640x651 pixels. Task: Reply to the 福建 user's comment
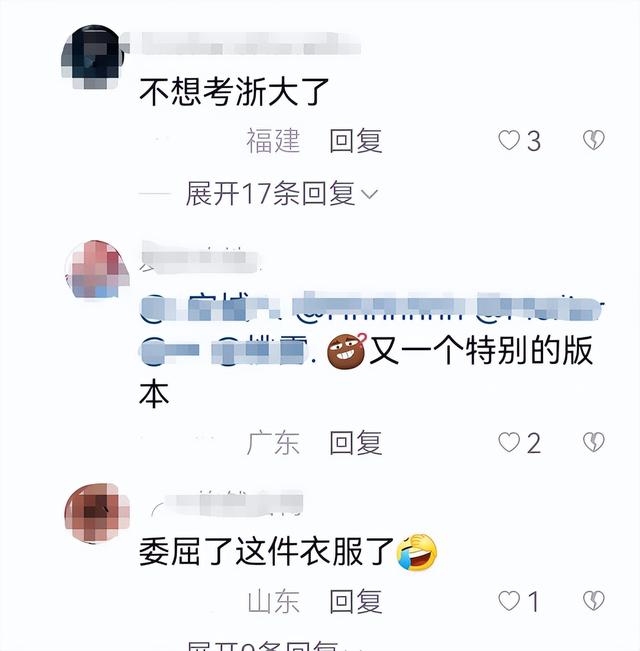click(356, 141)
